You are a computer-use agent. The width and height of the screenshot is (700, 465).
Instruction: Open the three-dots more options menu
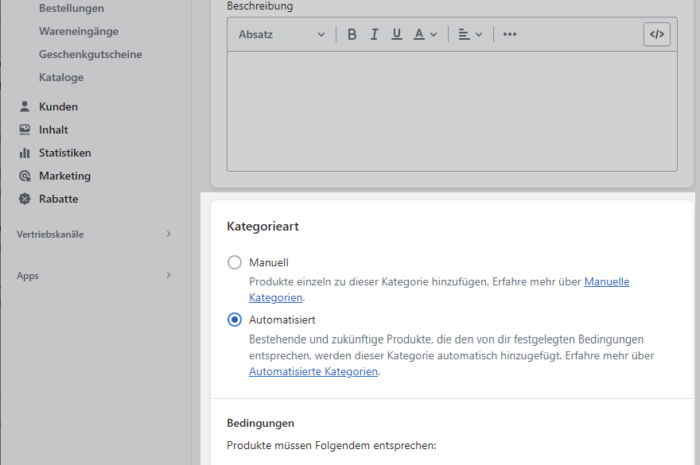510,34
